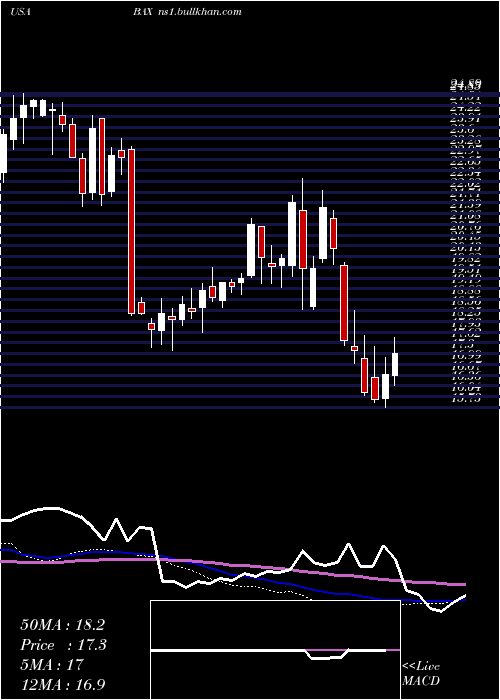Click the <<Live MACD label
The image size is (500, 700).
click(421, 674)
